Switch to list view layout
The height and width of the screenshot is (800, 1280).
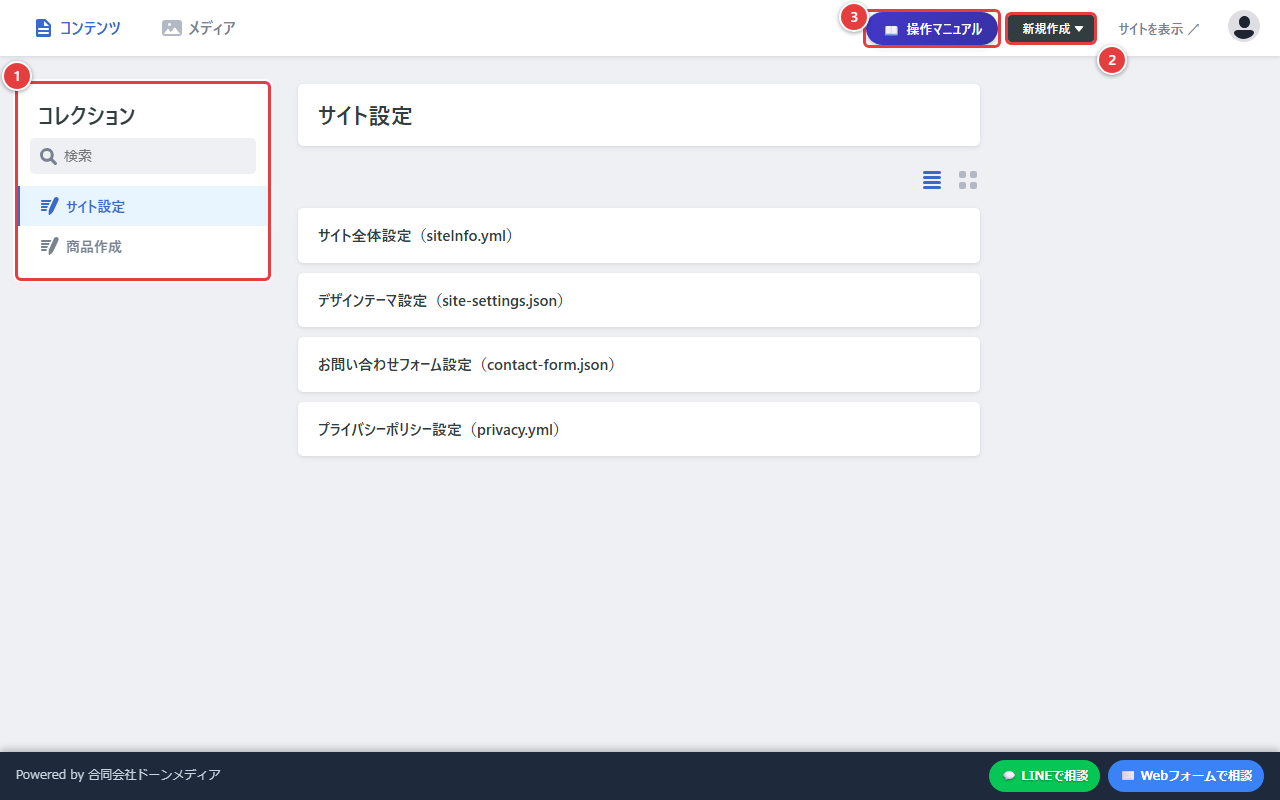pyautogui.click(x=932, y=180)
